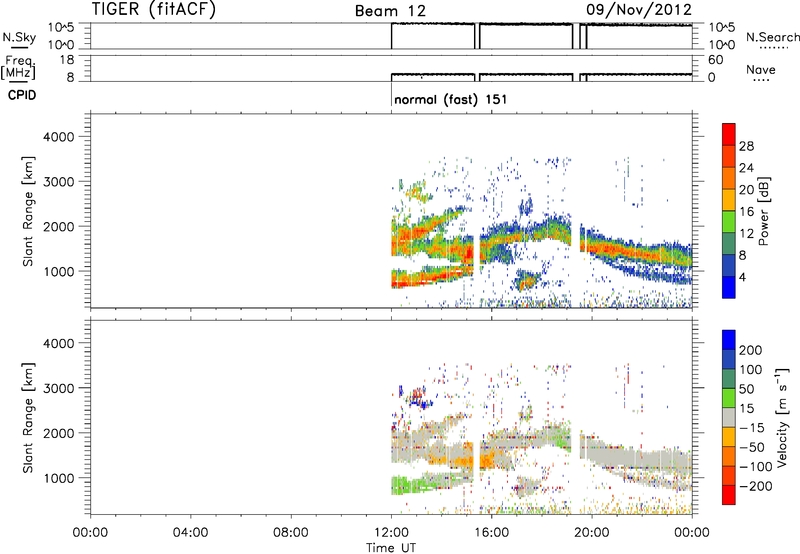800x554 pixels.
Task: Click the 100 label on the velocity colorbar
Action: pyautogui.click(x=751, y=370)
